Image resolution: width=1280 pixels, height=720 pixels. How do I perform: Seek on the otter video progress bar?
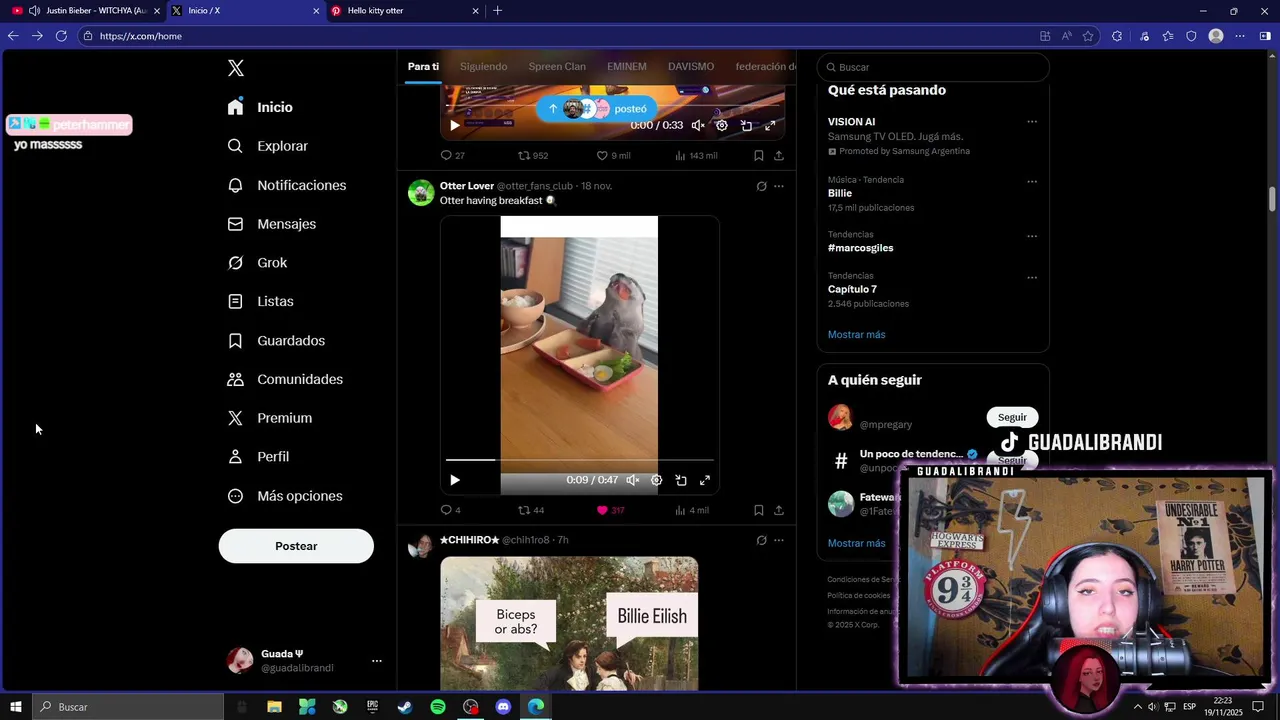point(580,460)
